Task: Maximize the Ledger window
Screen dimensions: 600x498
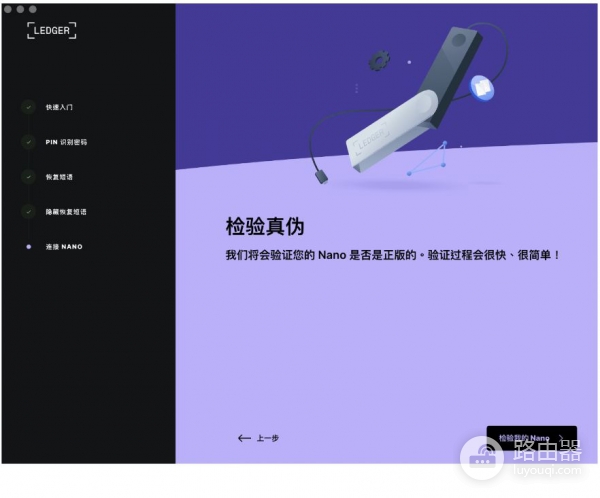Action: 33,9
